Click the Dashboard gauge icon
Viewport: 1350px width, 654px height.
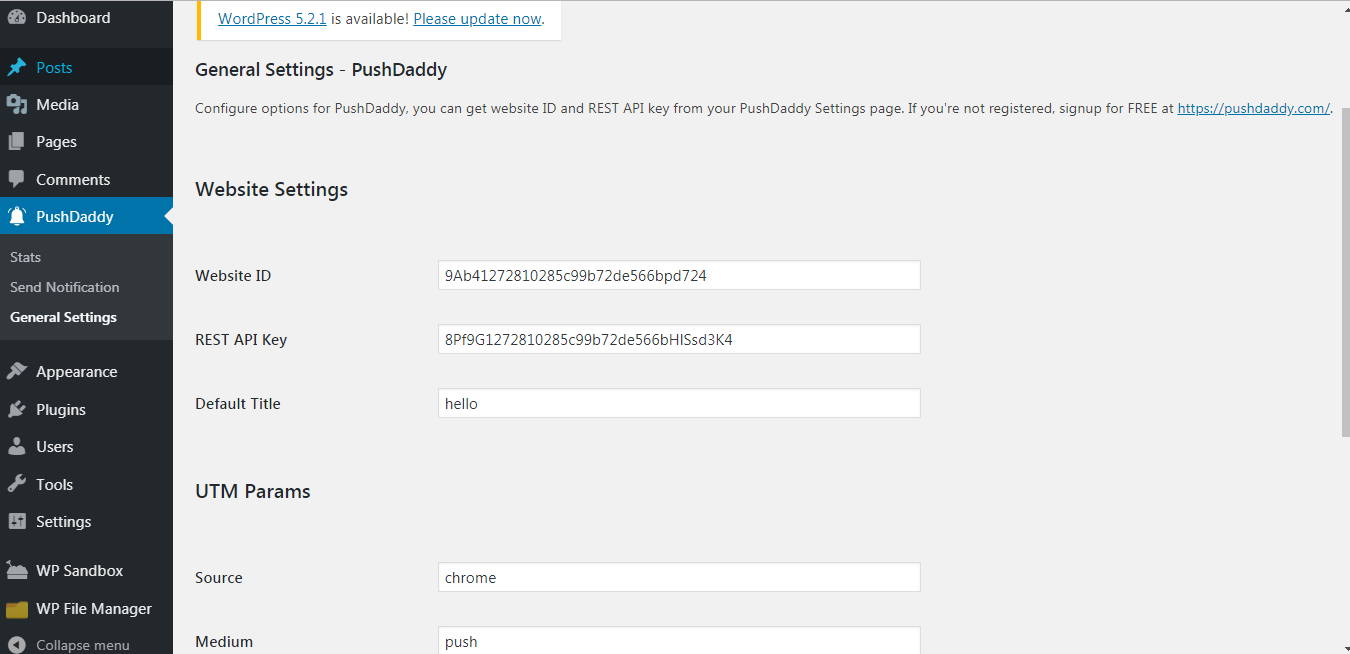pyautogui.click(x=16, y=18)
